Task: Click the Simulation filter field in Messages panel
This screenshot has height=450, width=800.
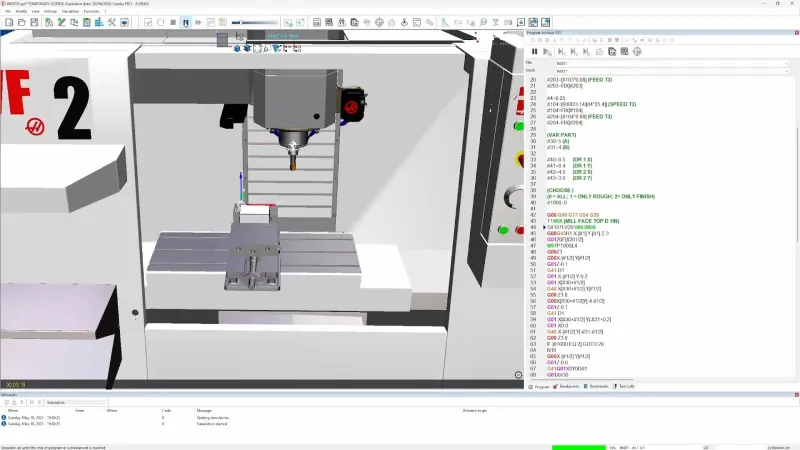Action: [x=77, y=403]
